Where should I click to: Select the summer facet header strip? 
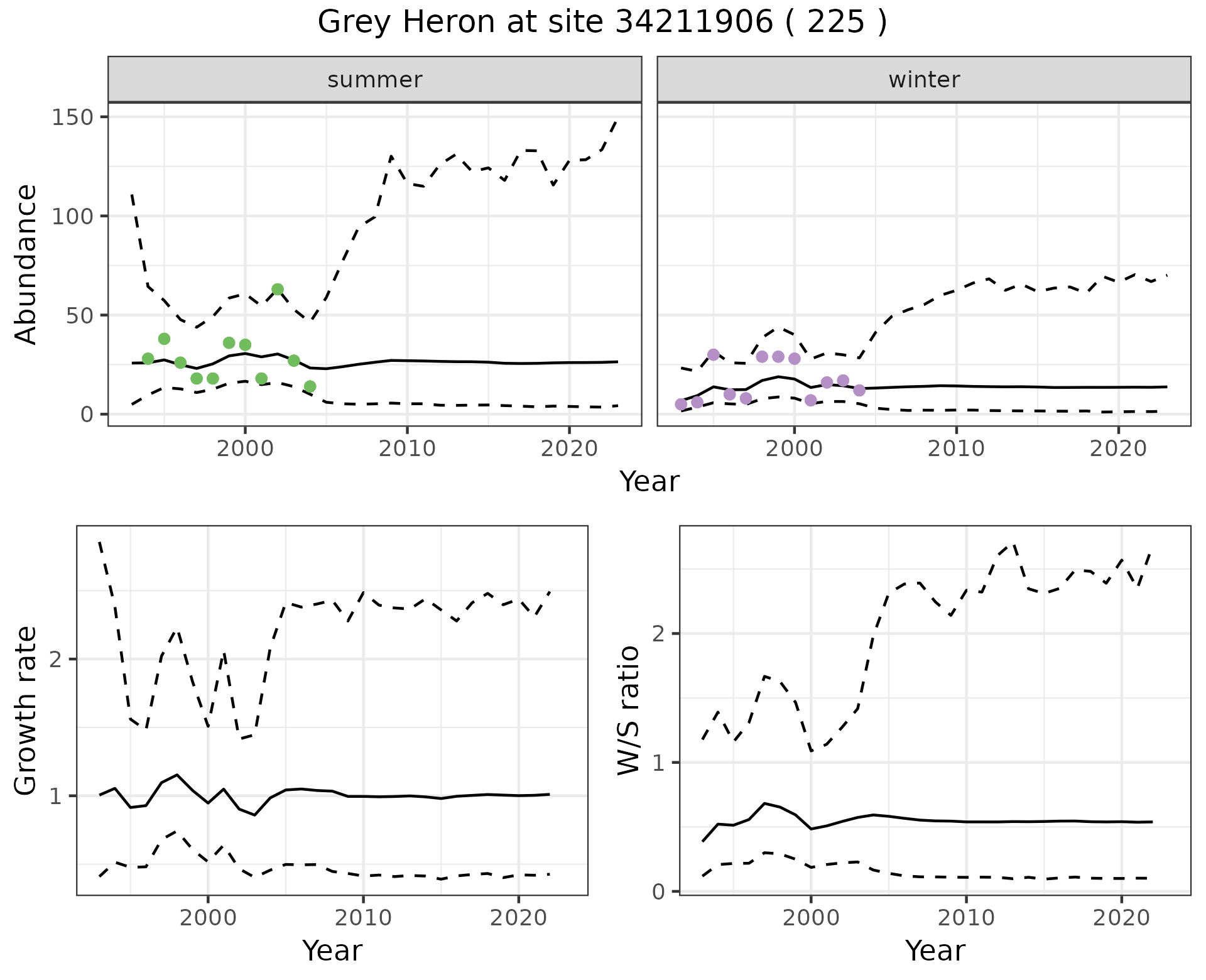(374, 80)
